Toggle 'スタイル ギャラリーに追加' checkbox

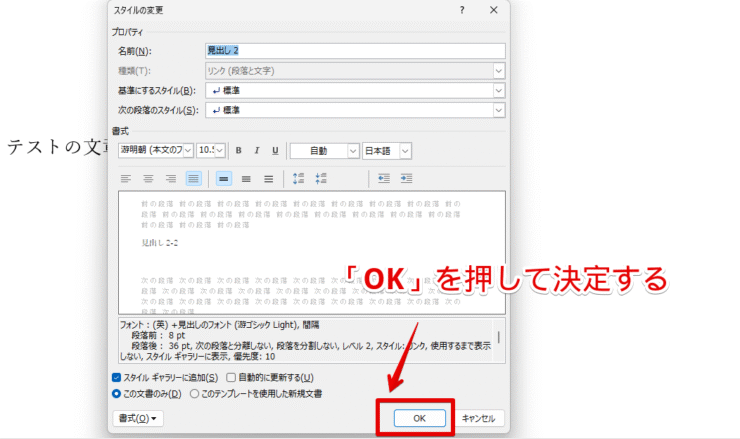(117, 377)
